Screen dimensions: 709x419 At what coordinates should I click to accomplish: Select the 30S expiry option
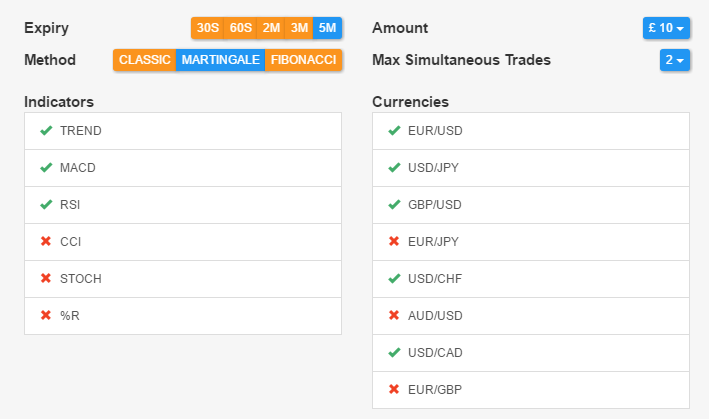(x=208, y=28)
